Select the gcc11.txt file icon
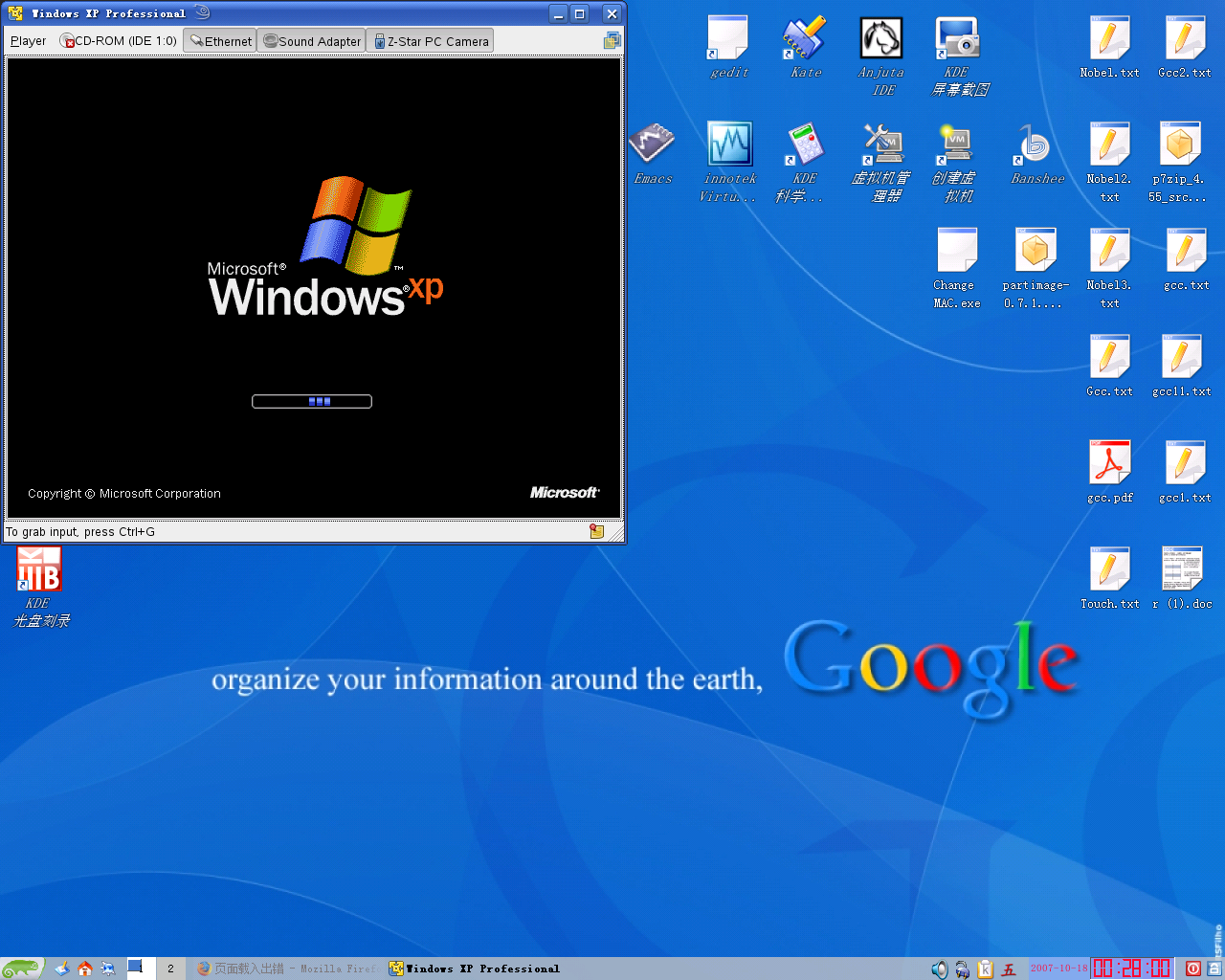This screenshot has width=1225, height=980. click(x=1182, y=367)
